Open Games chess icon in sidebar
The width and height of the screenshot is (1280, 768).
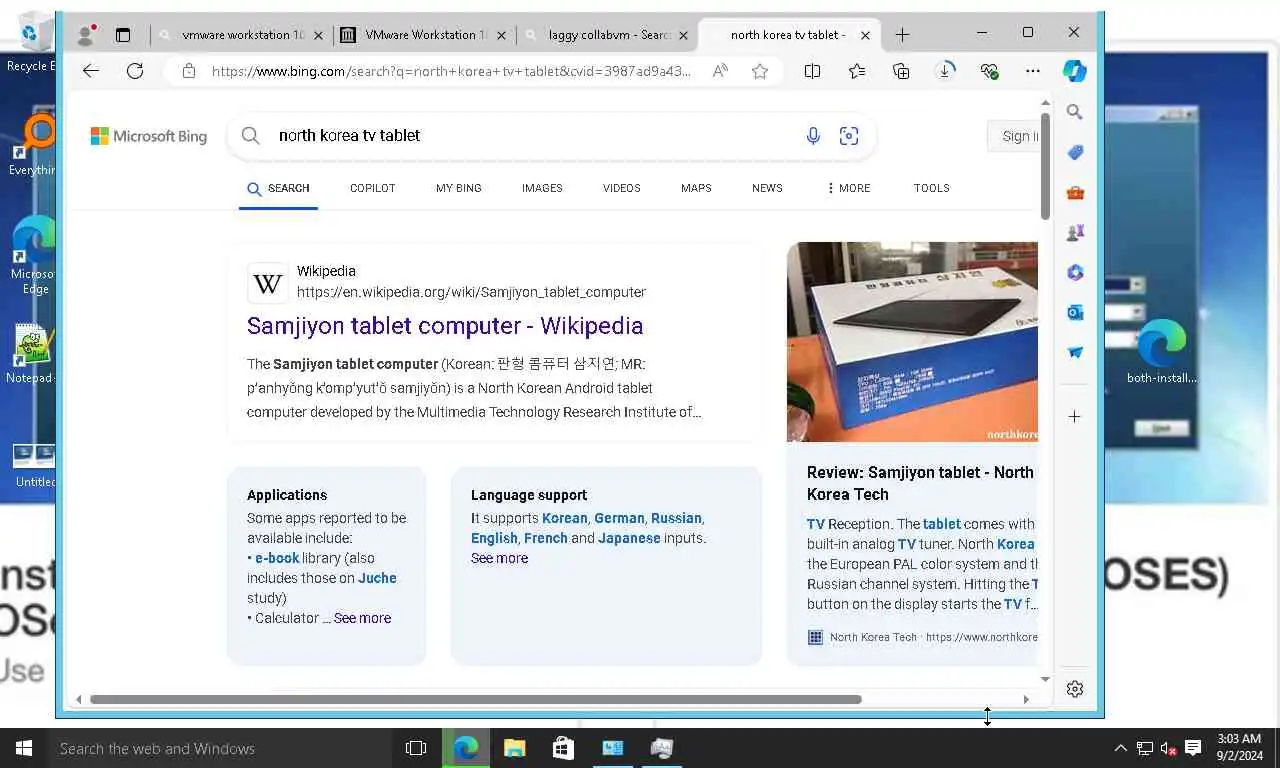point(1075,232)
